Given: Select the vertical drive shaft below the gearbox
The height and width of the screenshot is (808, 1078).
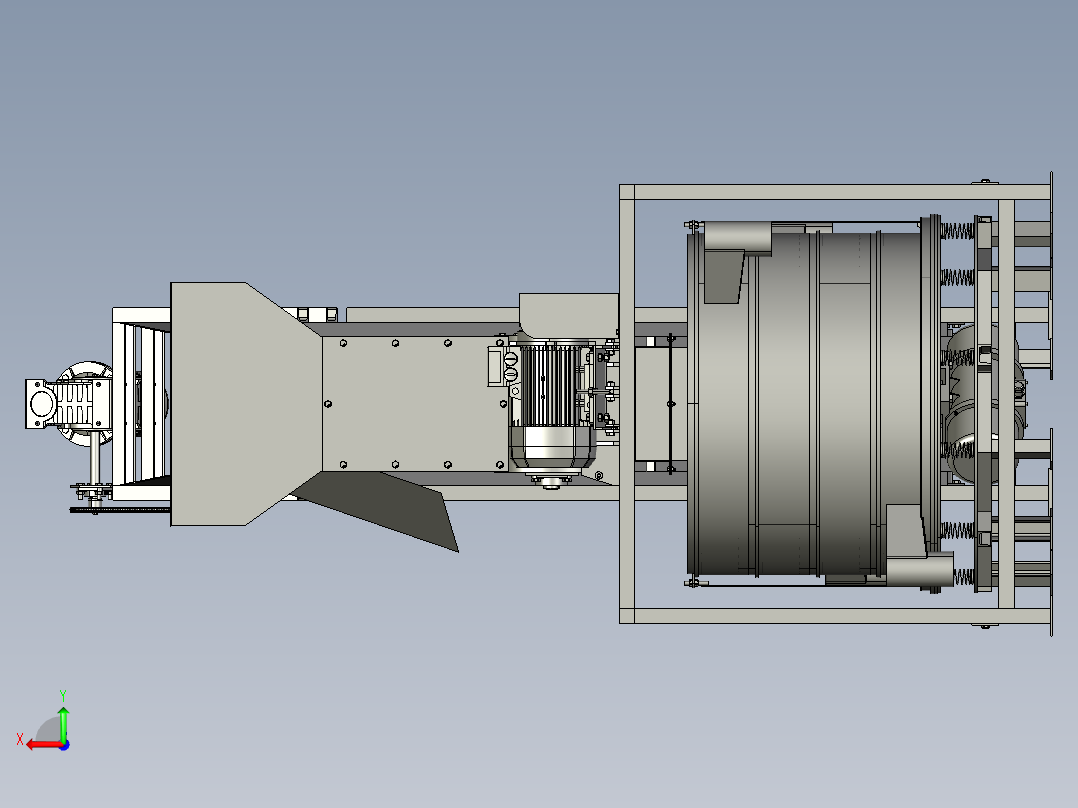Looking at the screenshot, I should pos(94,464).
